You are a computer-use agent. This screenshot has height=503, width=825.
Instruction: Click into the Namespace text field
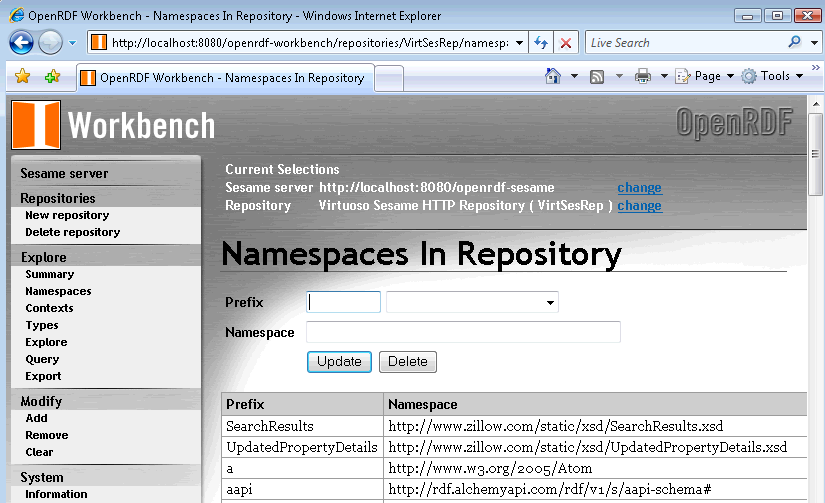[x=463, y=332]
